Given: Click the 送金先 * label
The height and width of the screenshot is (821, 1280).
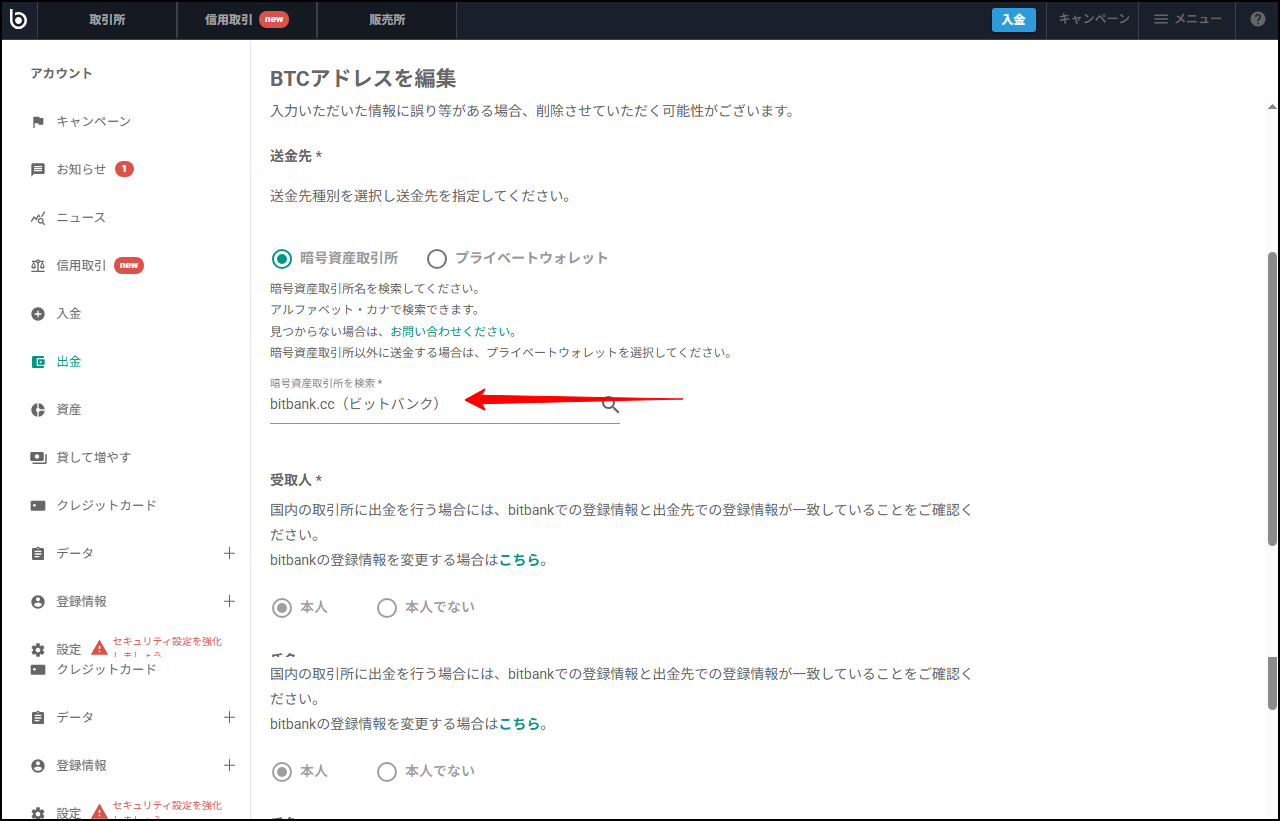Looking at the screenshot, I should [x=296, y=156].
